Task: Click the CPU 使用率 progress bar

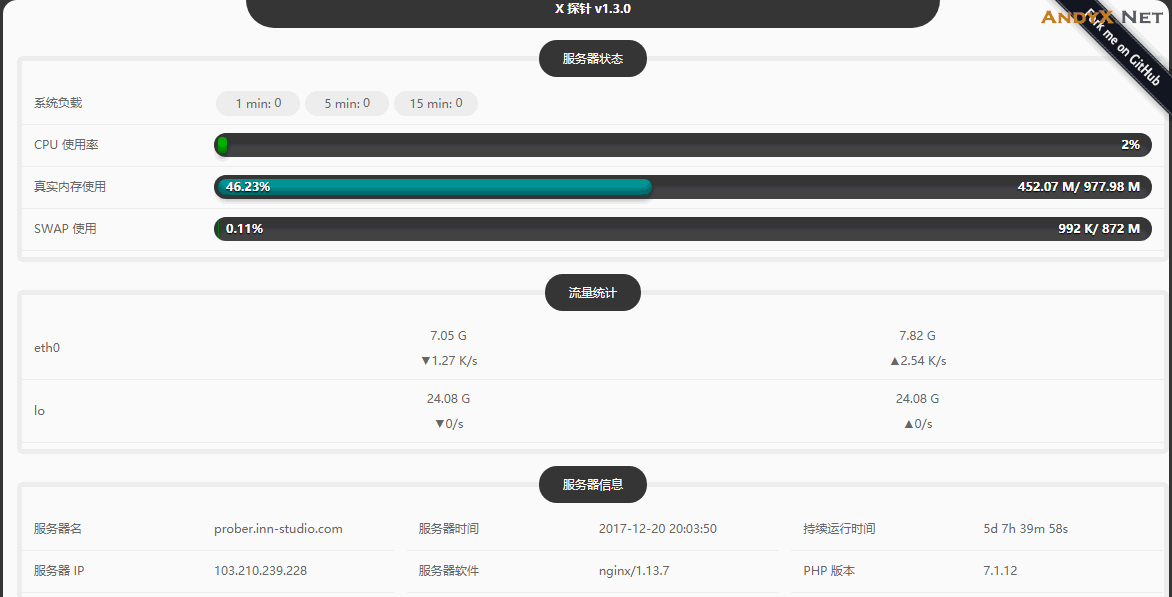Action: (x=682, y=145)
